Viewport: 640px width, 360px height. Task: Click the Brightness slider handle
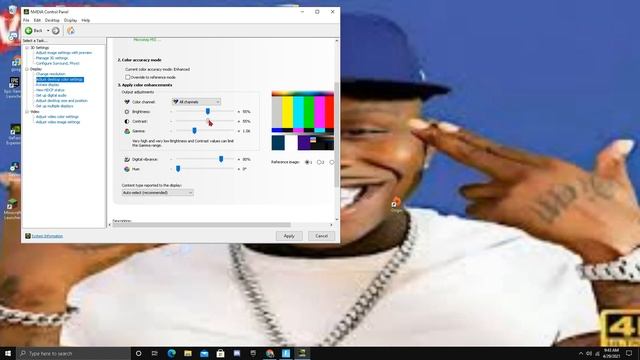[208, 111]
